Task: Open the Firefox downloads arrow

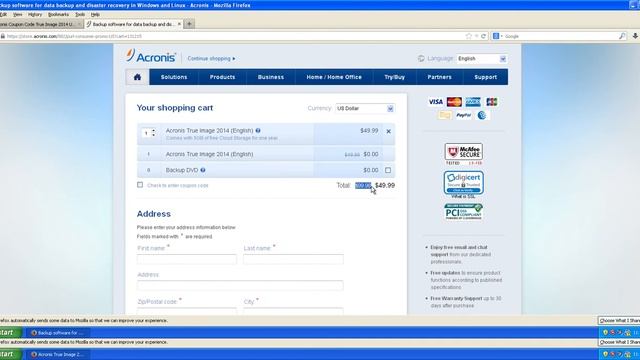Action: point(635,36)
